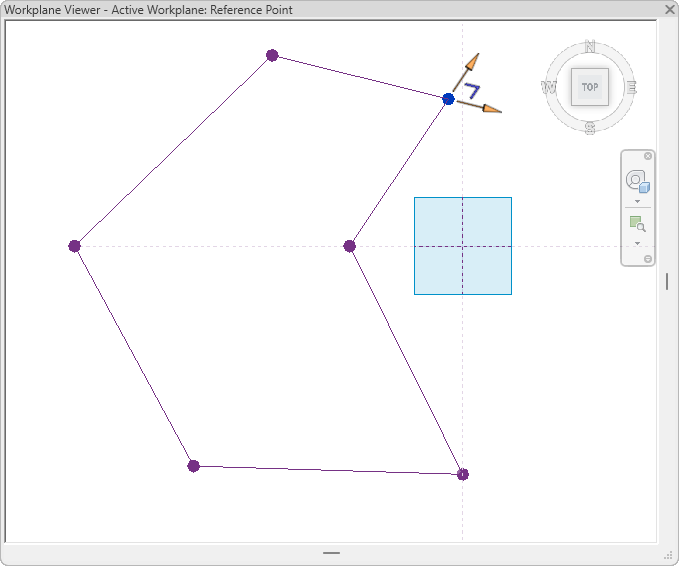The height and width of the screenshot is (566, 679).
Task: Click the W compass direction on ViewCube
Action: tap(548, 87)
